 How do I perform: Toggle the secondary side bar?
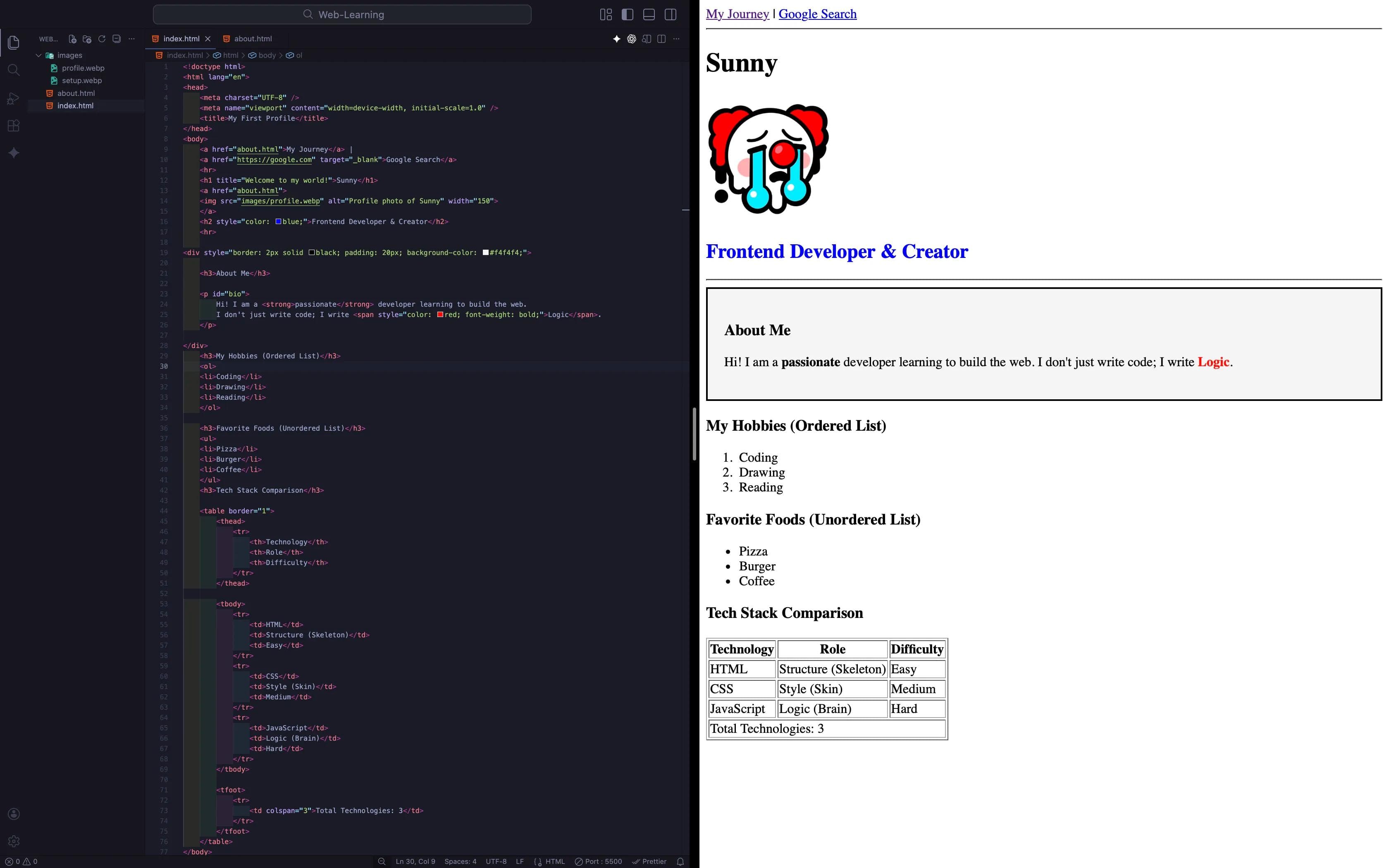tap(671, 14)
